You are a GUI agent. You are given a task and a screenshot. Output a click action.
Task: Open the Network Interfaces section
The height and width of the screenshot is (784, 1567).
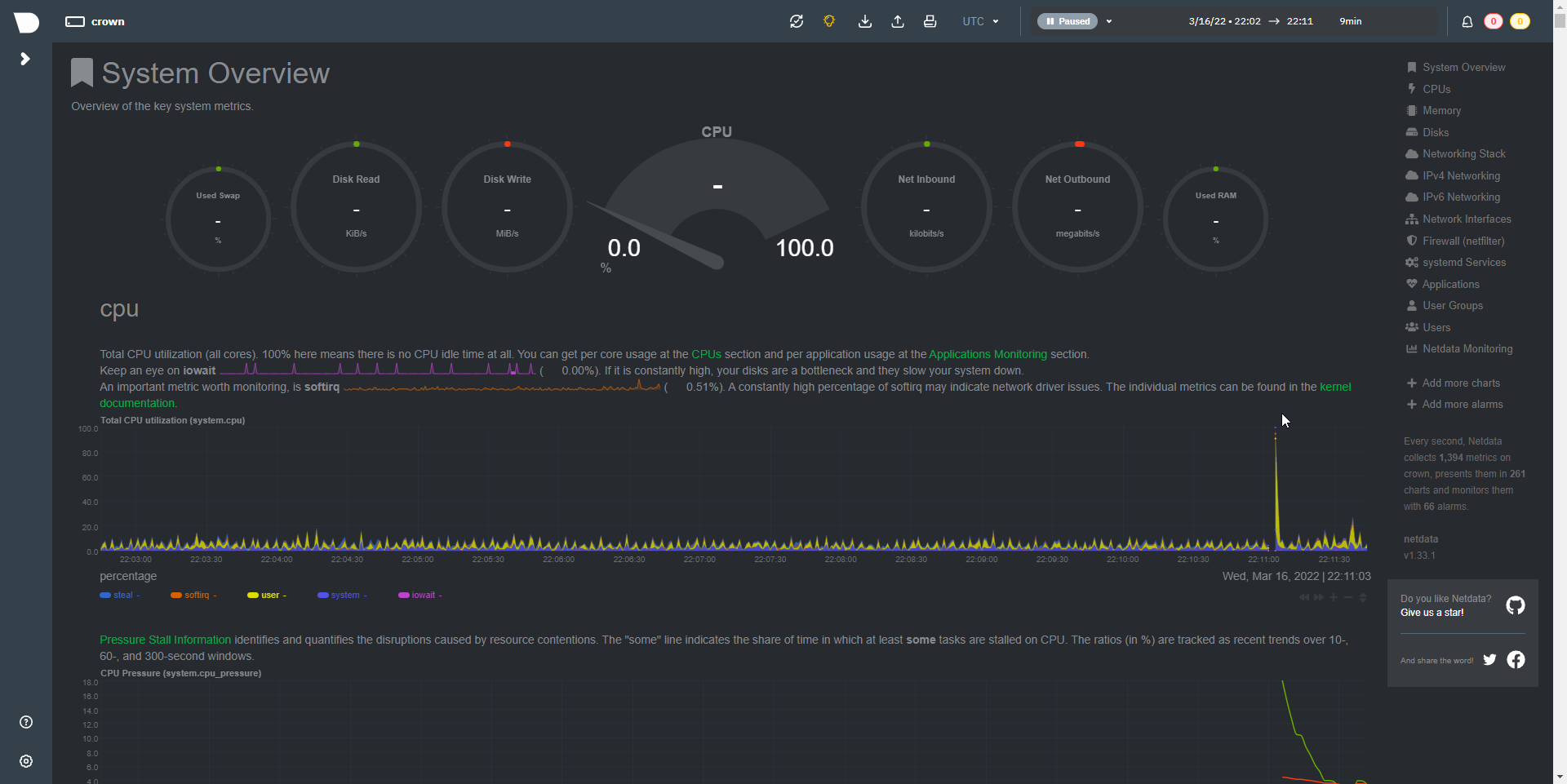1458,219
